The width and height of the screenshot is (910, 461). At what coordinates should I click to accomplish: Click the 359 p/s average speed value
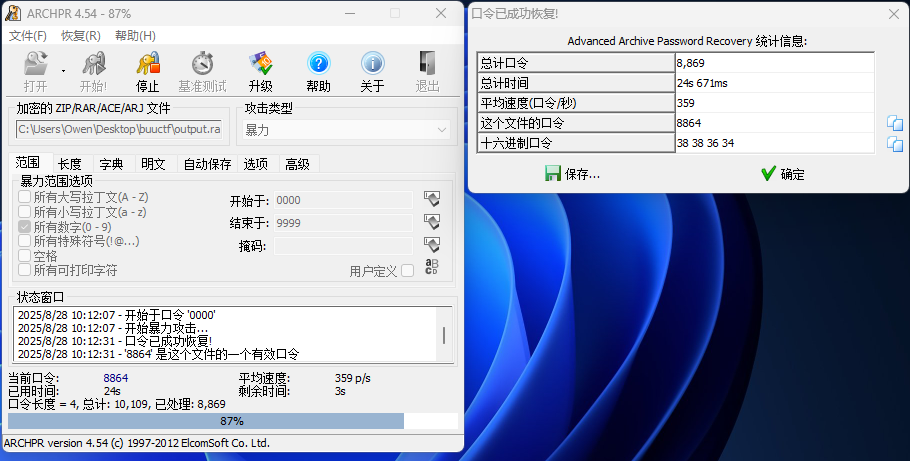pyautogui.click(x=352, y=378)
